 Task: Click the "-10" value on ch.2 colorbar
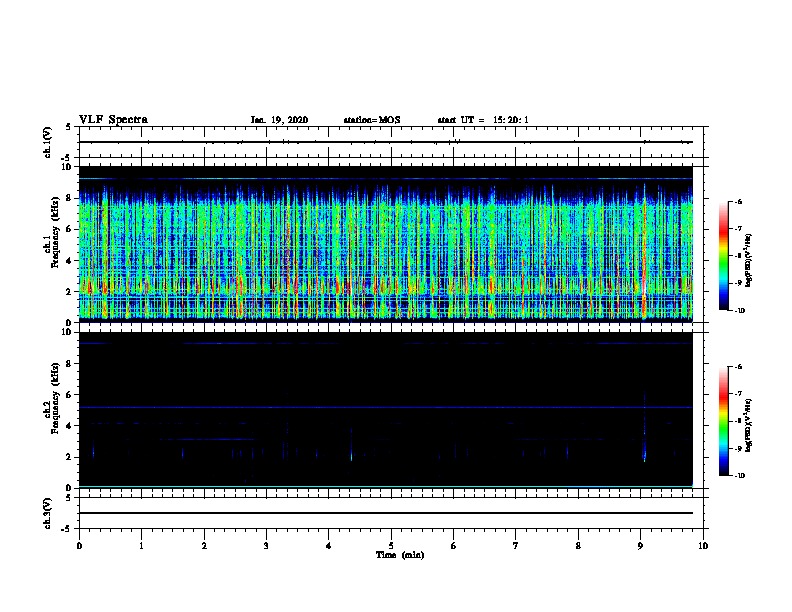click(739, 476)
